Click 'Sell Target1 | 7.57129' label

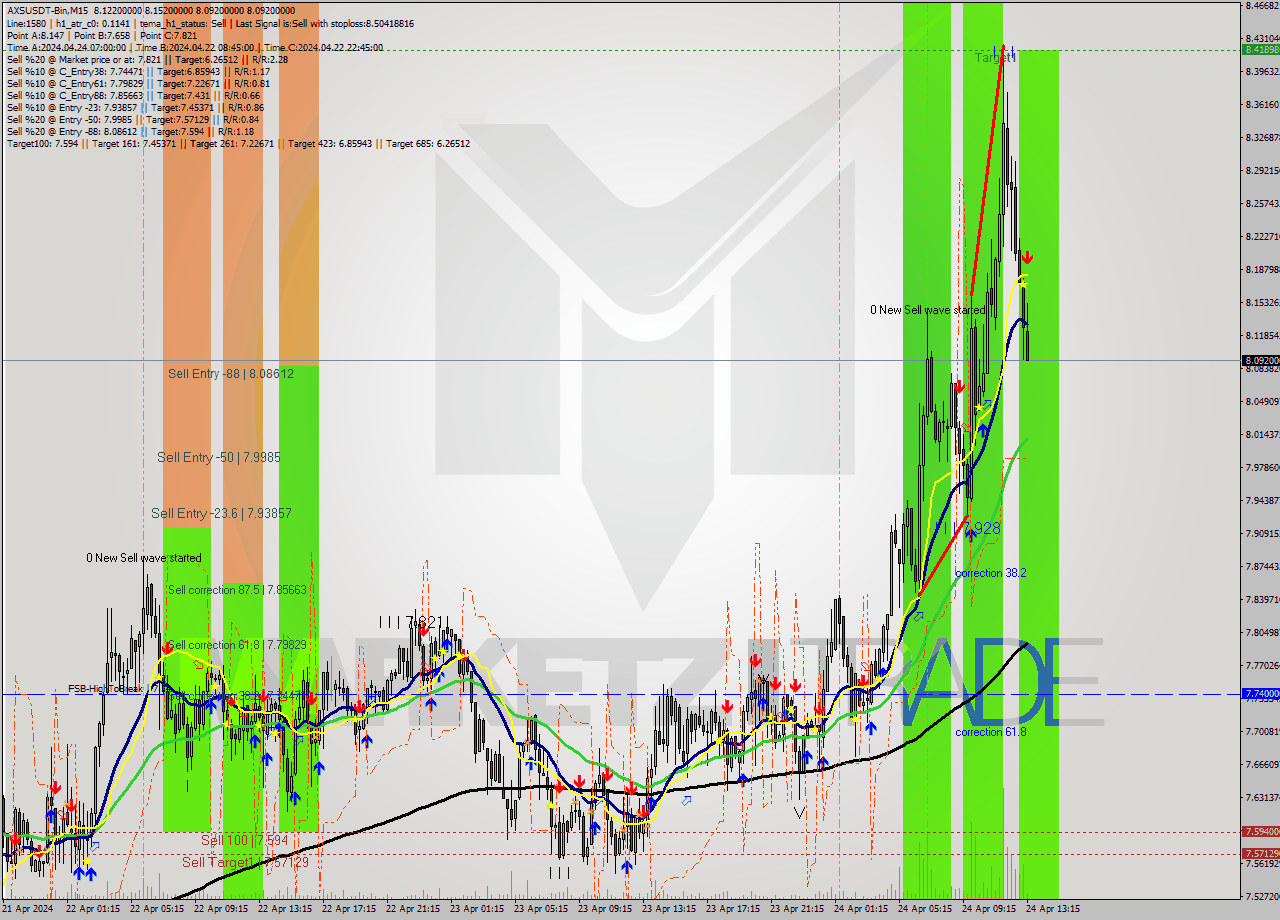click(x=245, y=862)
